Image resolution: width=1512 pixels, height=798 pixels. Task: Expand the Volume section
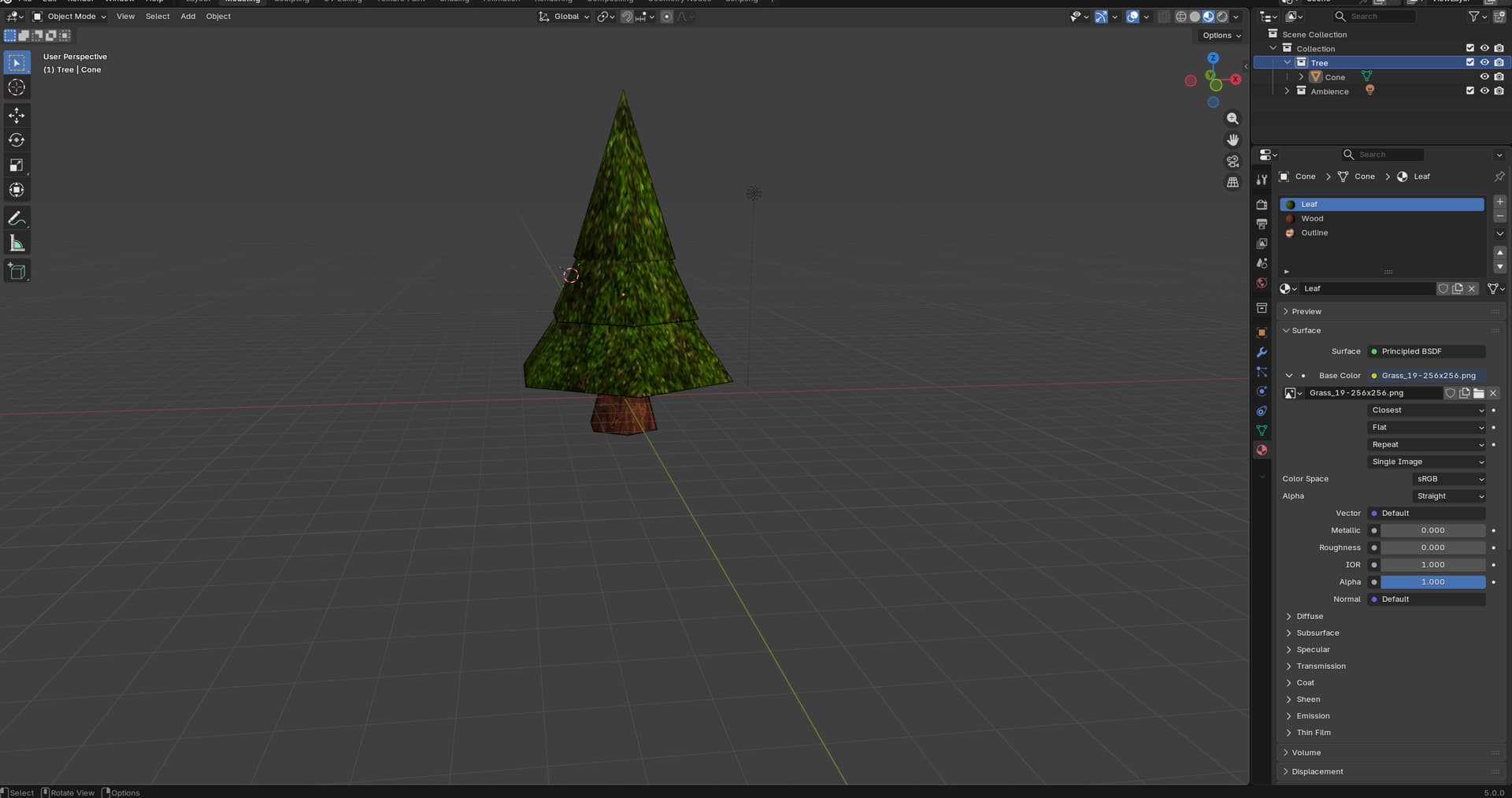coord(1306,752)
